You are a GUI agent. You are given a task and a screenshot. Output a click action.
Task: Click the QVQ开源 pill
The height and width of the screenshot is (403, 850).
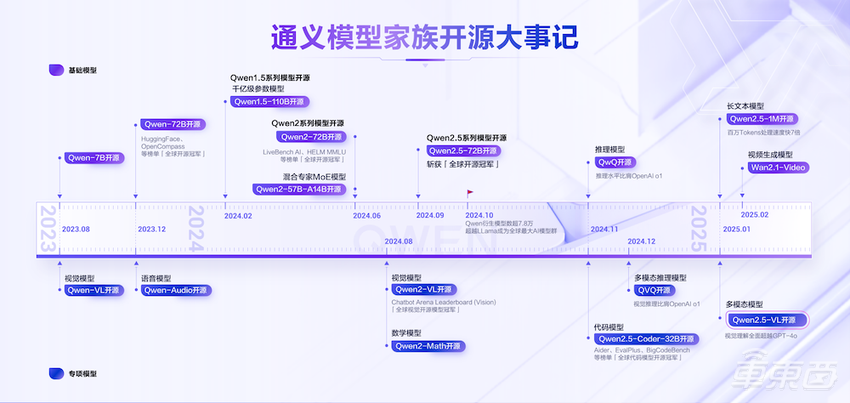(x=659, y=290)
